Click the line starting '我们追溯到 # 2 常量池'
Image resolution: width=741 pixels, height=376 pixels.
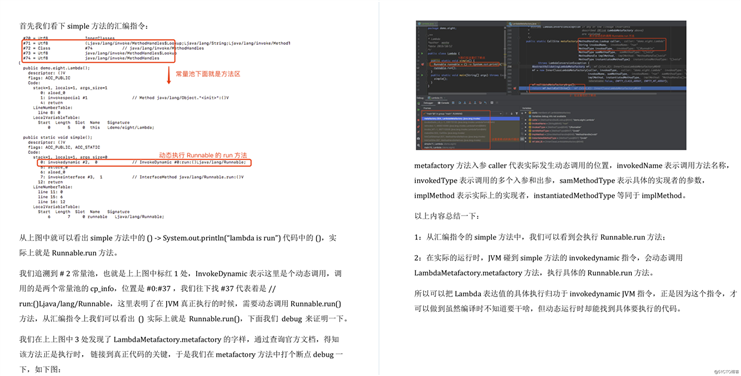click(180, 273)
